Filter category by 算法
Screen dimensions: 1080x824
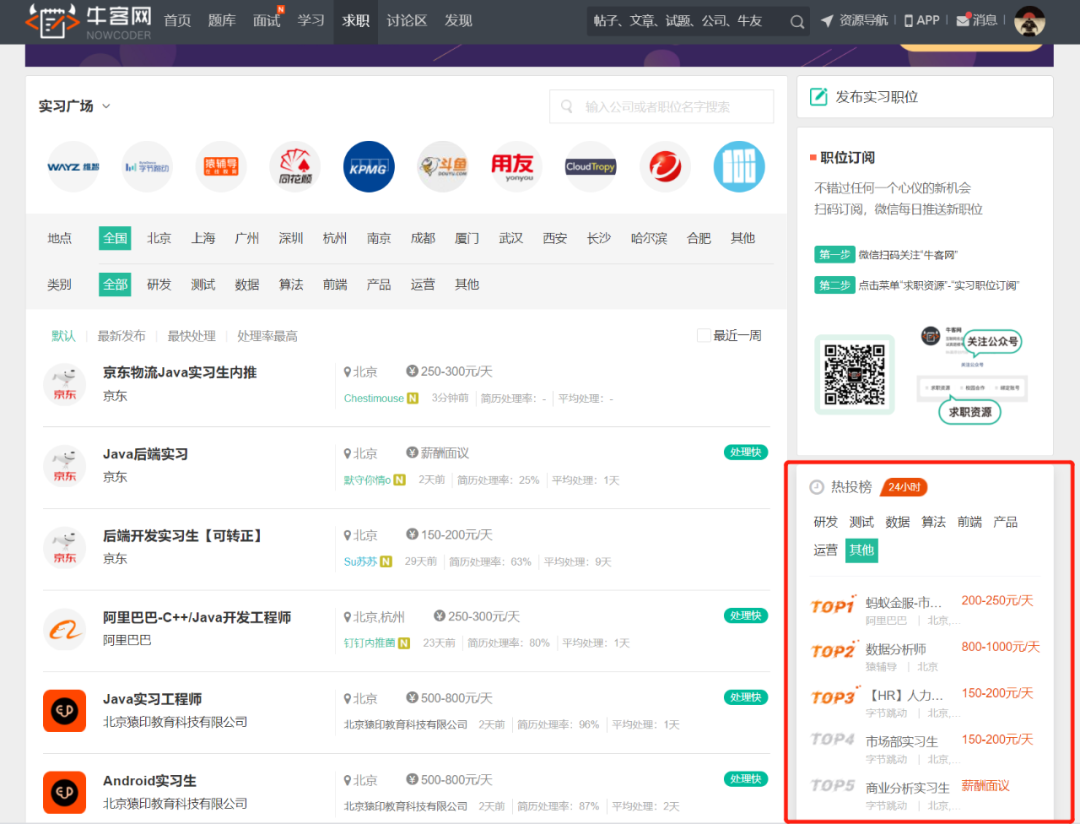[291, 285]
